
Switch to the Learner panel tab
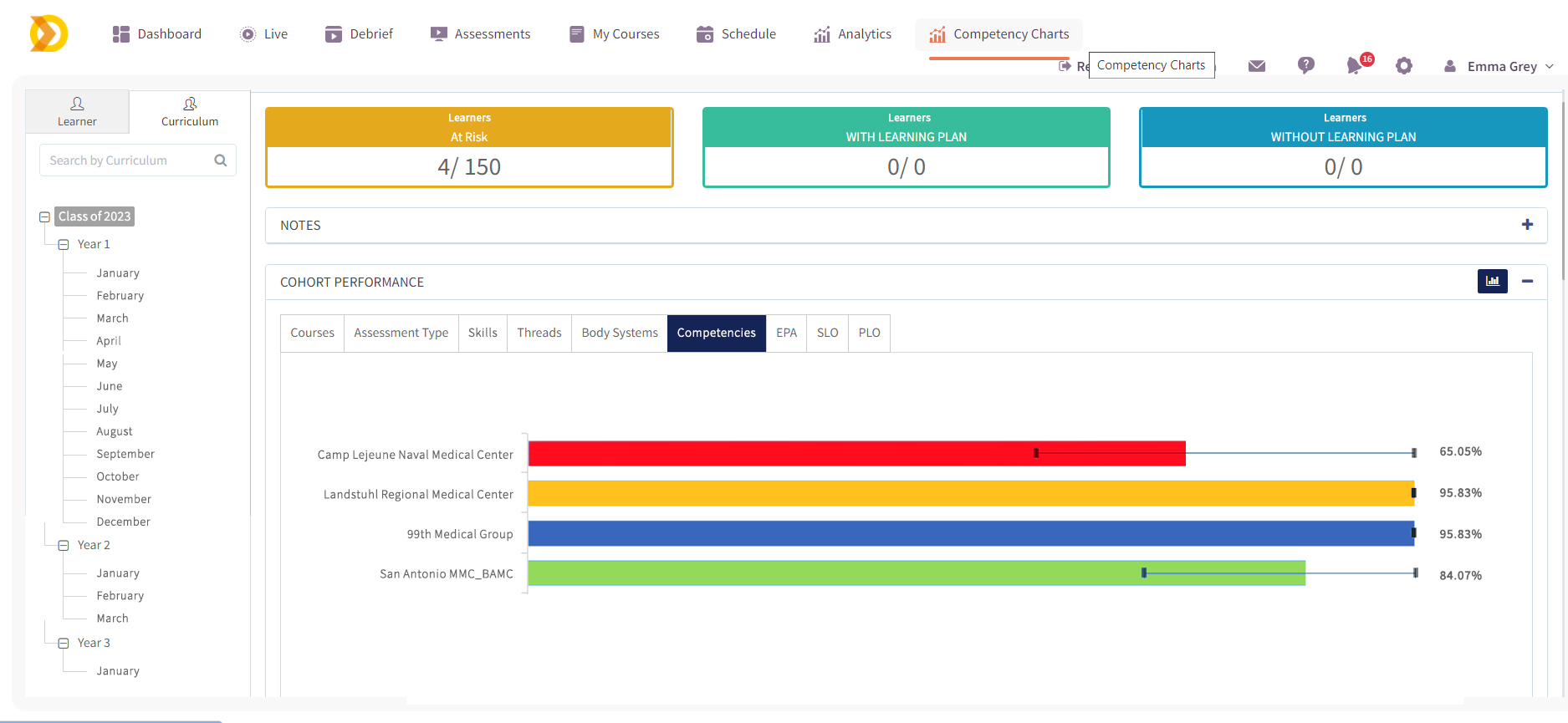(x=77, y=112)
